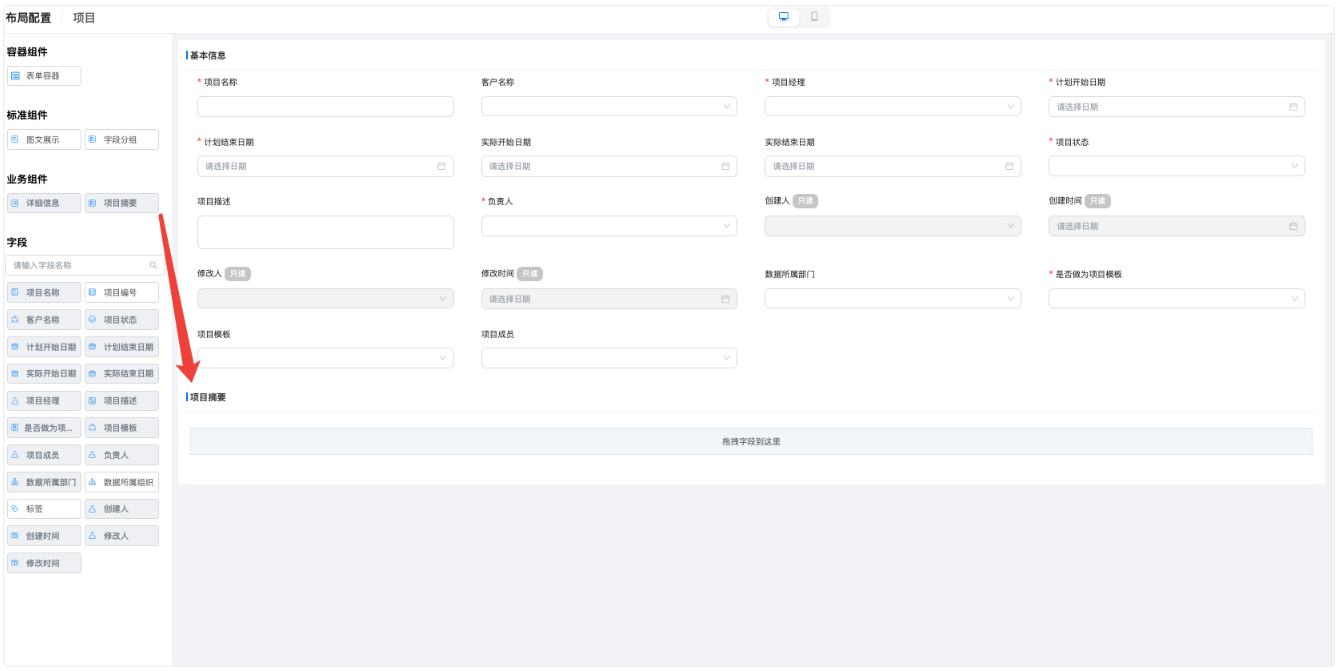Pick the 实际开始日期 field chip in sidebar
The width and height of the screenshot is (1339, 671).
44,373
